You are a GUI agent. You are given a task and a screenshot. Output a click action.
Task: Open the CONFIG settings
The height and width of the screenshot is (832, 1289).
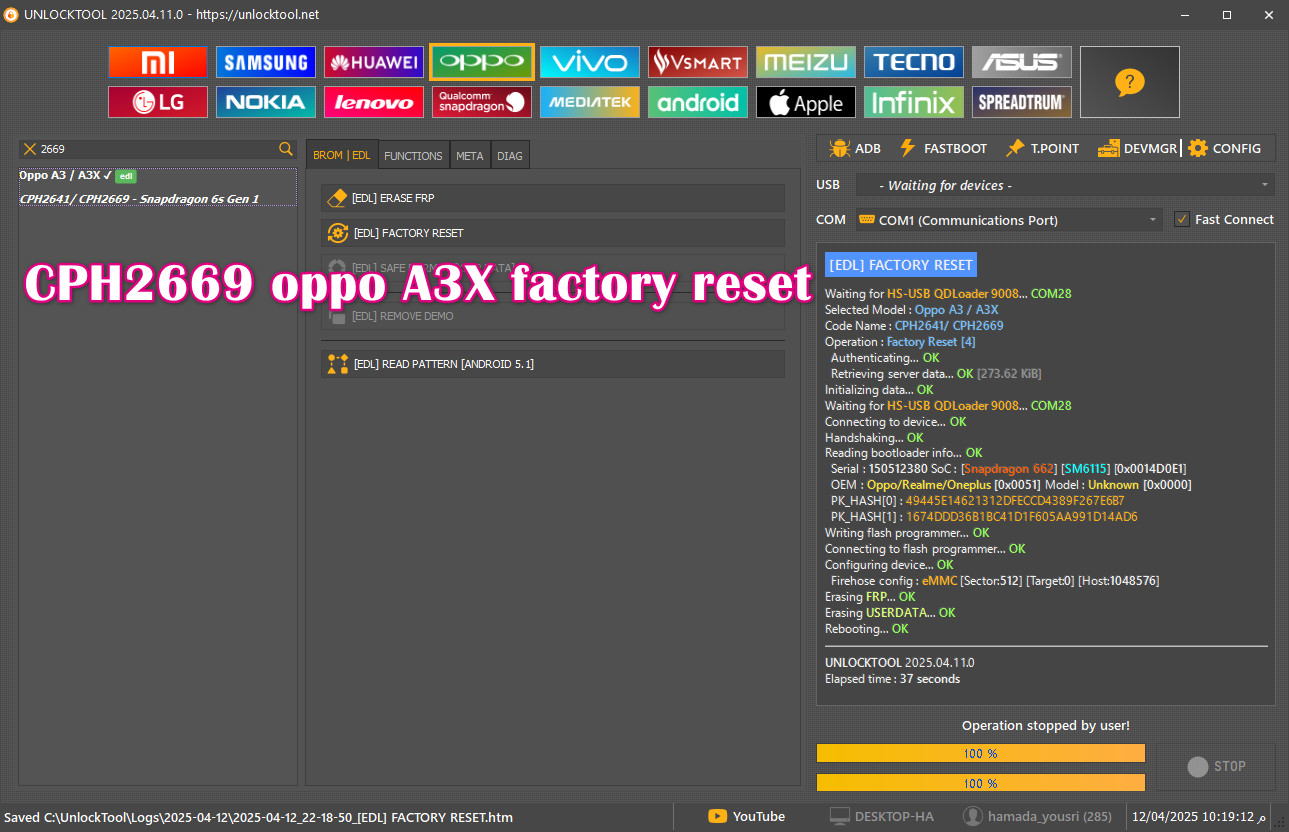[1225, 148]
